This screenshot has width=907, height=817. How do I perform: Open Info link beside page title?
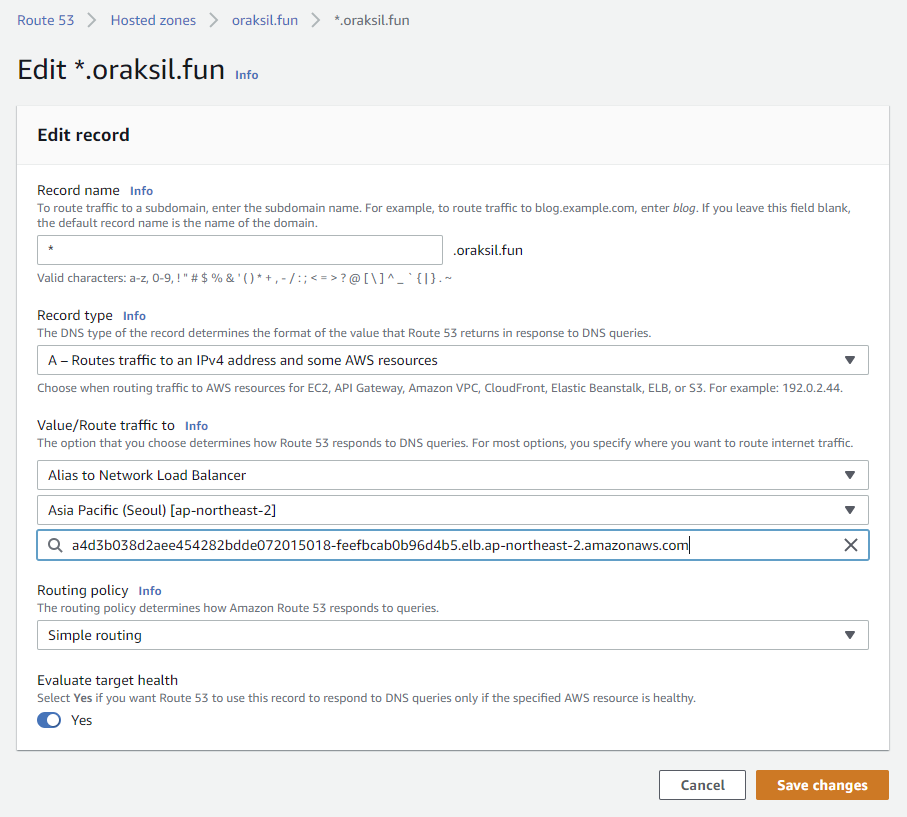coord(246,75)
